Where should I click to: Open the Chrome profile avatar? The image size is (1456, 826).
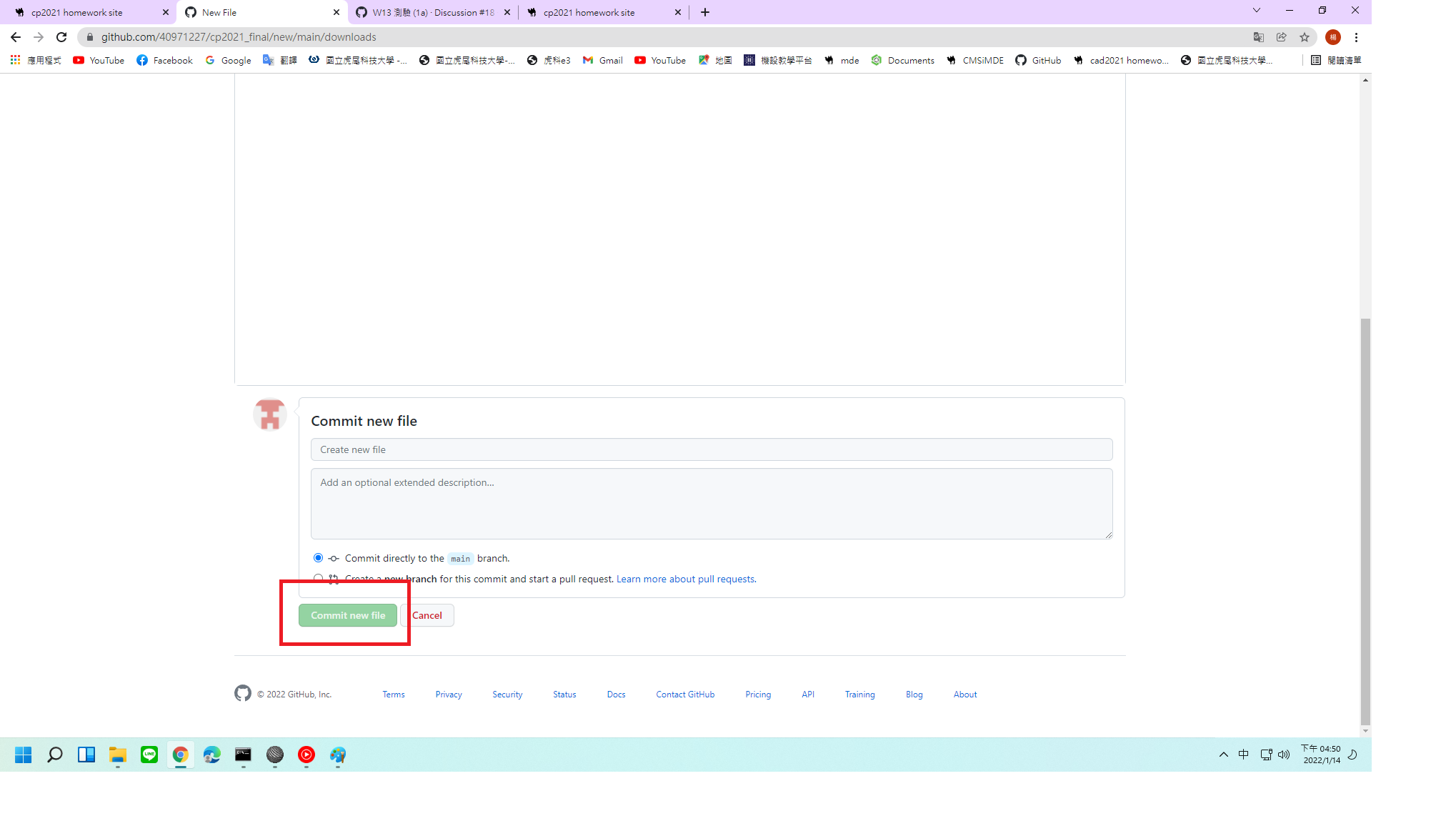click(1333, 37)
